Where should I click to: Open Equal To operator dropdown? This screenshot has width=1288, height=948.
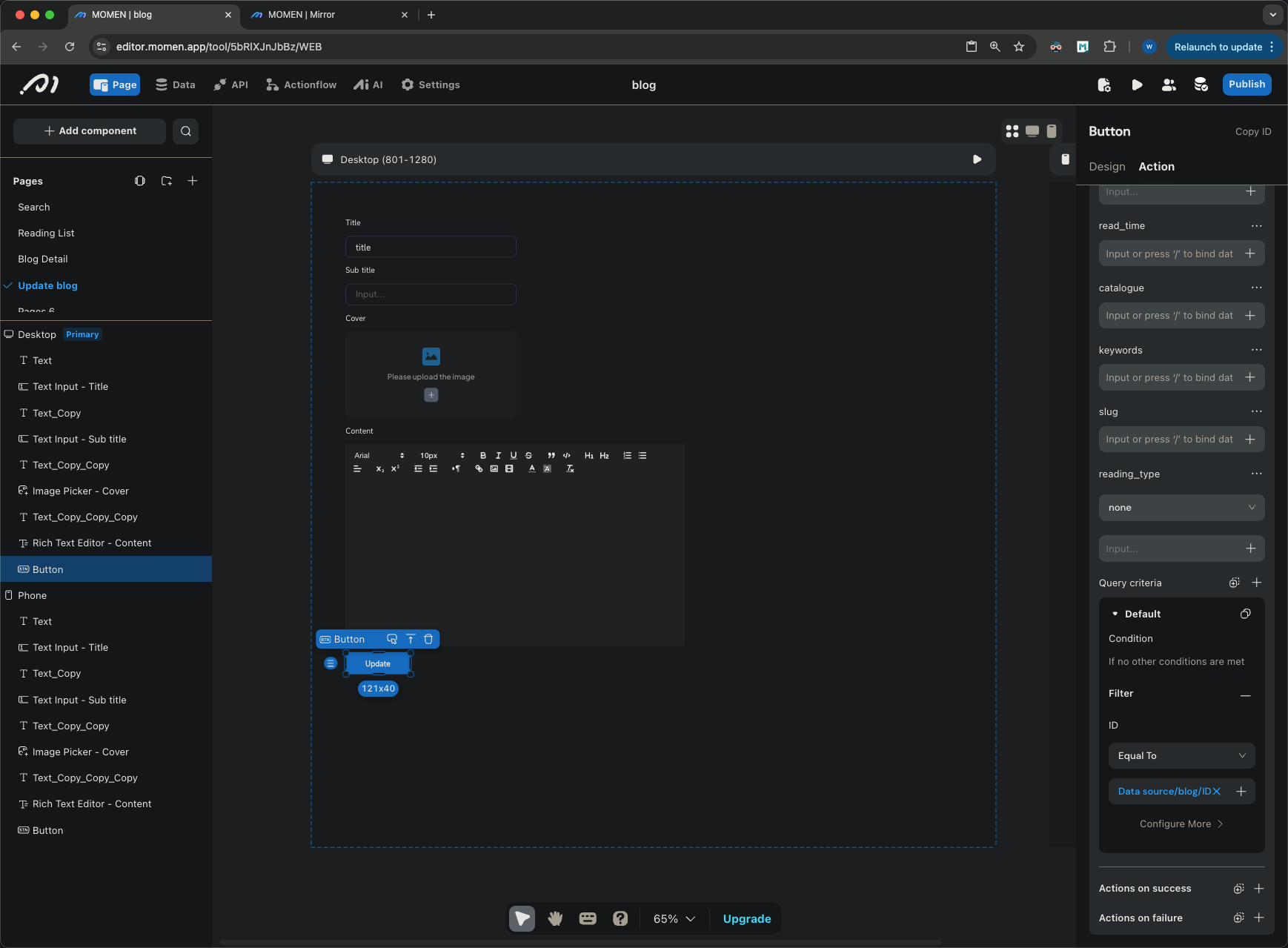1181,756
